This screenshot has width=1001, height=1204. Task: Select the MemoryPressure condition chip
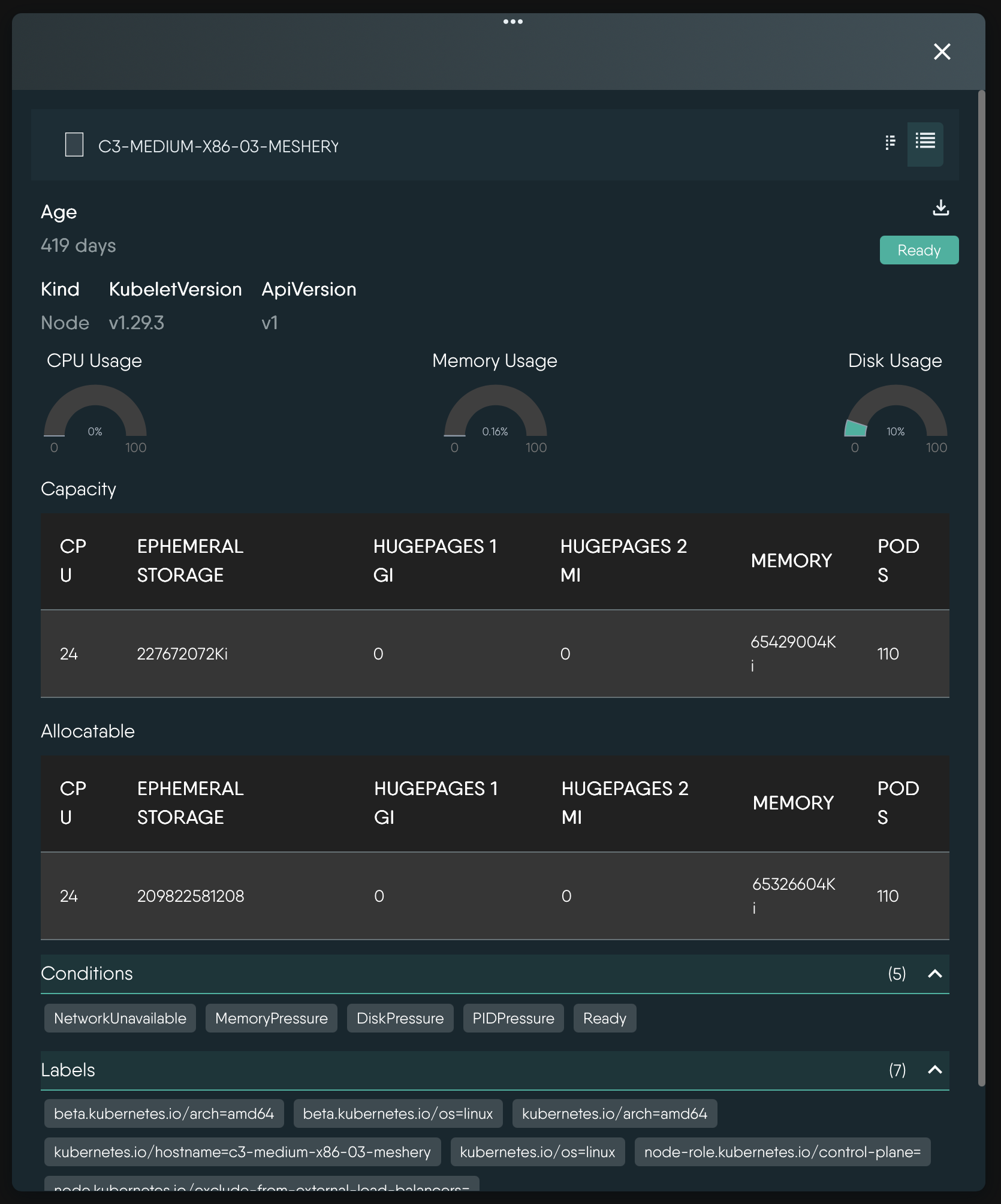271,1019
